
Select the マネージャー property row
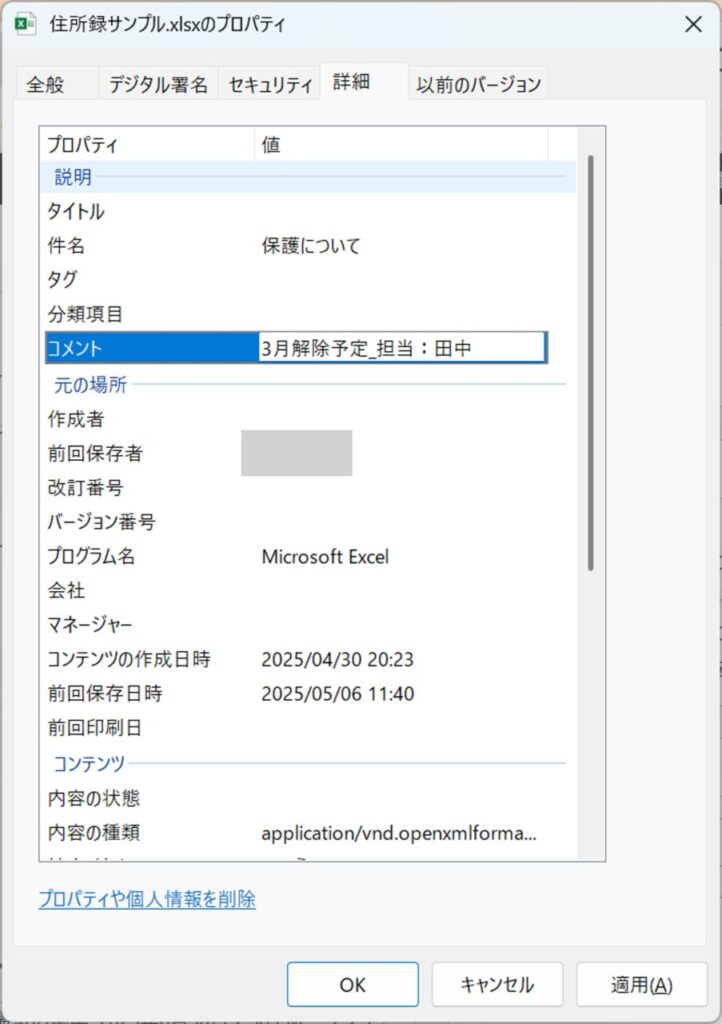pos(307,624)
